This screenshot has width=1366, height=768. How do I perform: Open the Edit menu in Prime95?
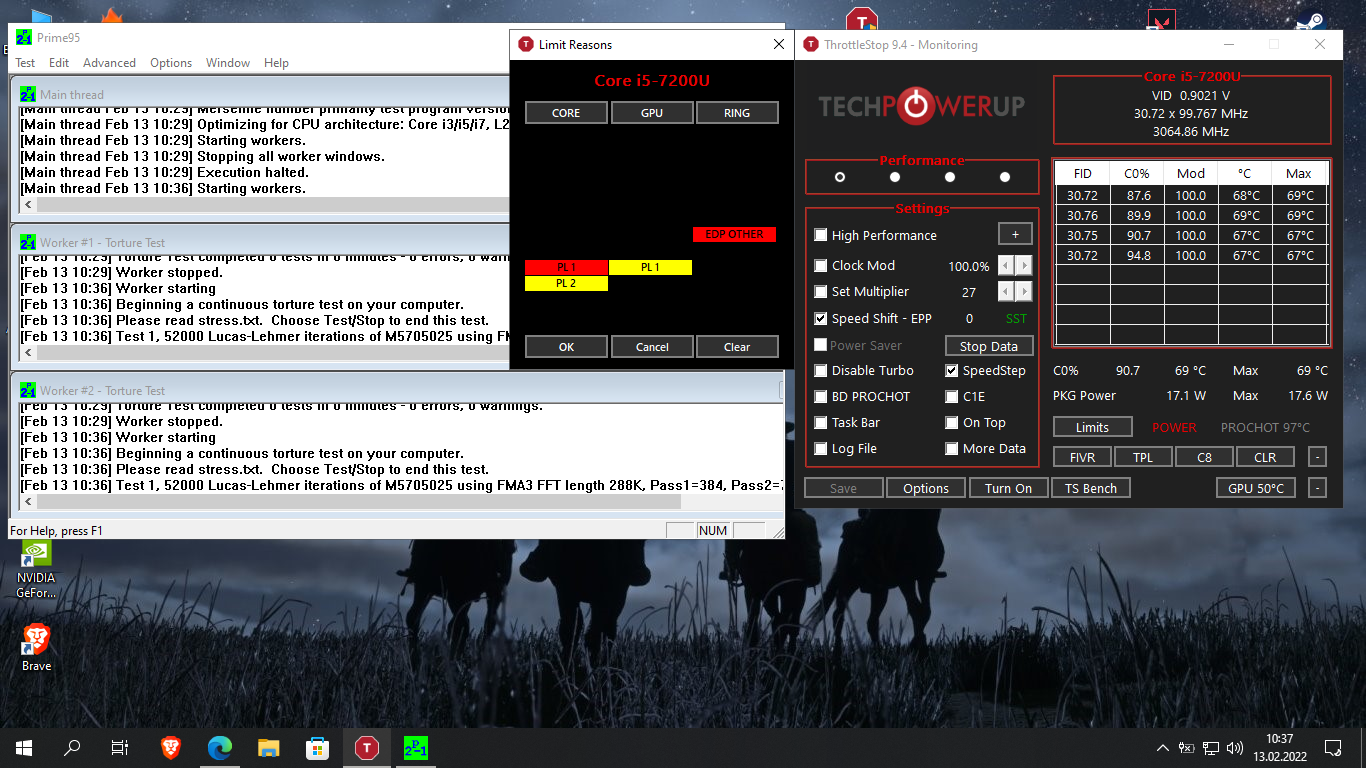[59, 63]
